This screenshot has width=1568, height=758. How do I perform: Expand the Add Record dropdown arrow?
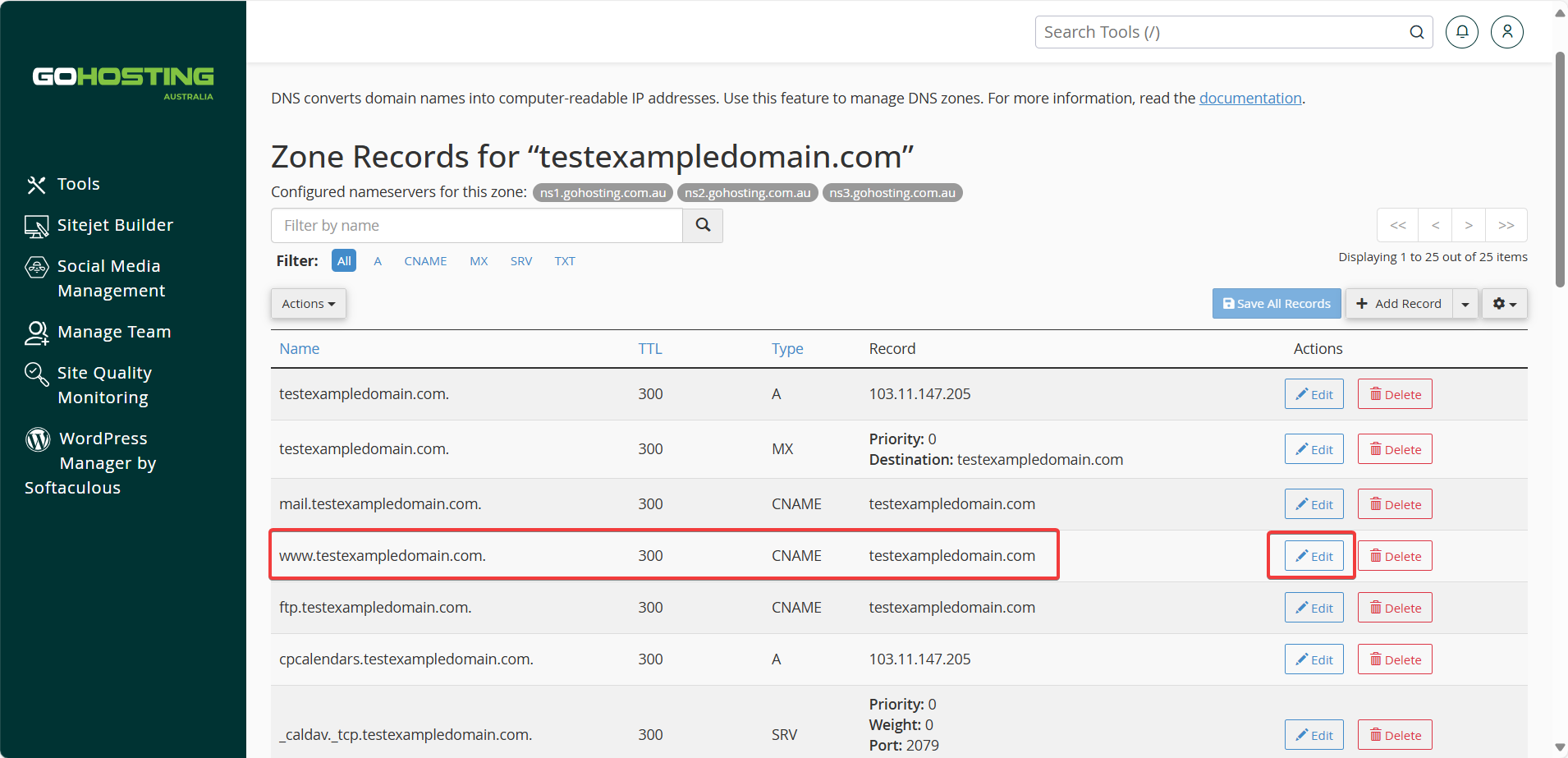(1465, 304)
